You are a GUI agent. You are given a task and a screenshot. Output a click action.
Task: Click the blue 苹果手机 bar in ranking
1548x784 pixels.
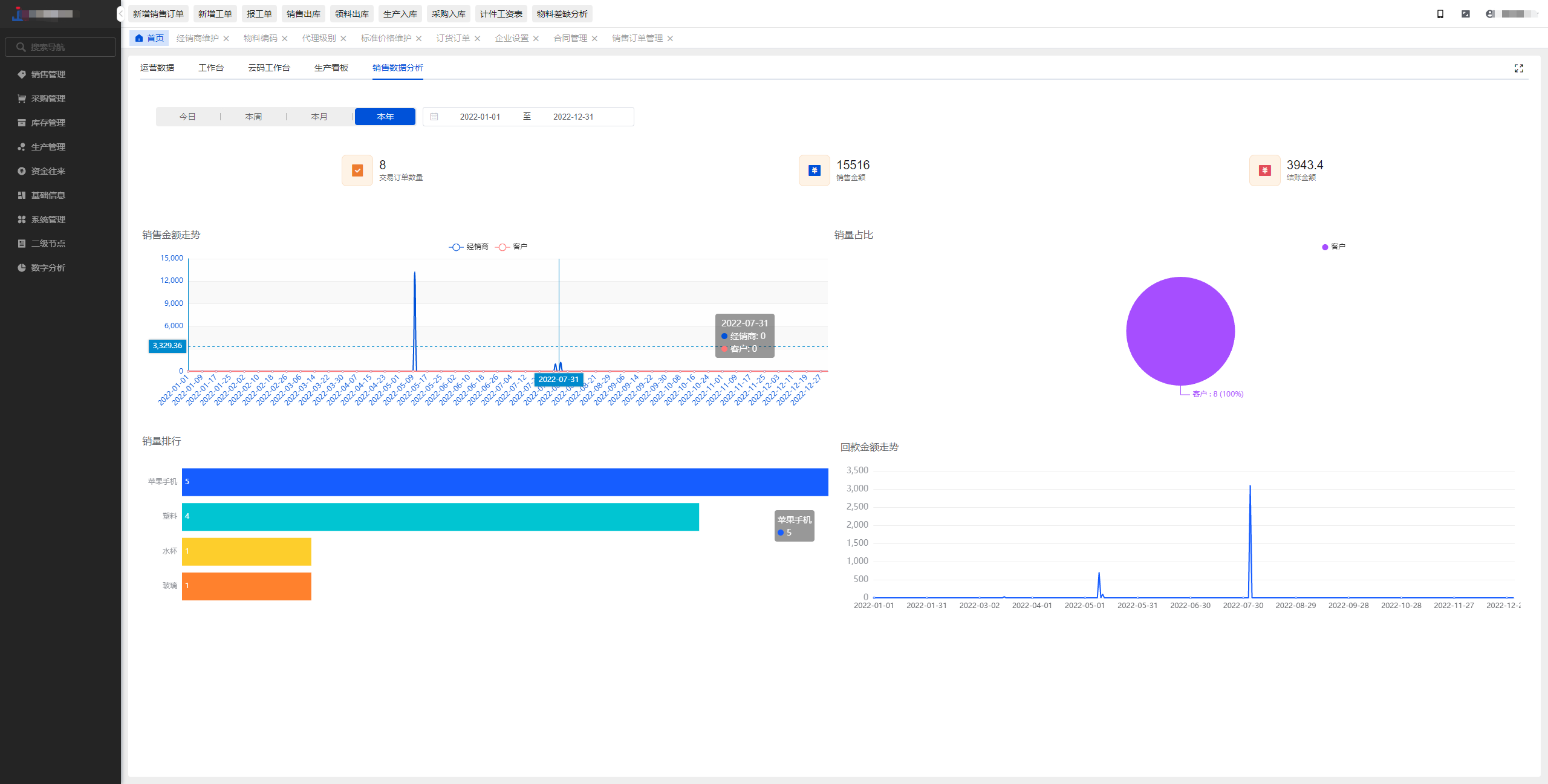[505, 482]
